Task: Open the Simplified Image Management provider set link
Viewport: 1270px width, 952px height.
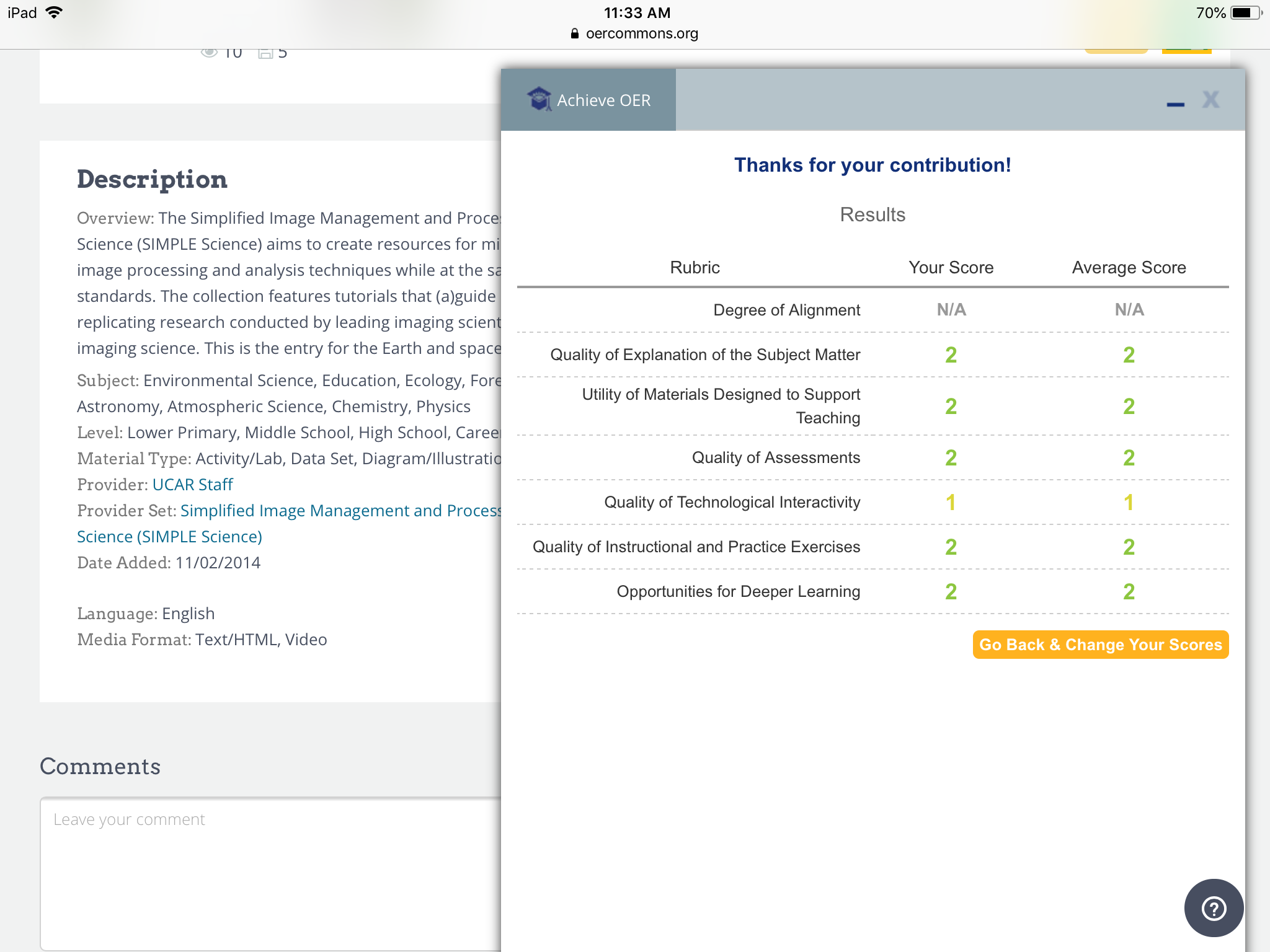Action: (340, 511)
